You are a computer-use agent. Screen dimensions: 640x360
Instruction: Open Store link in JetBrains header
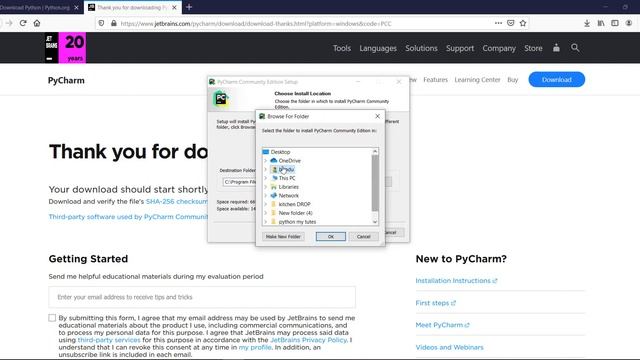coord(533,48)
